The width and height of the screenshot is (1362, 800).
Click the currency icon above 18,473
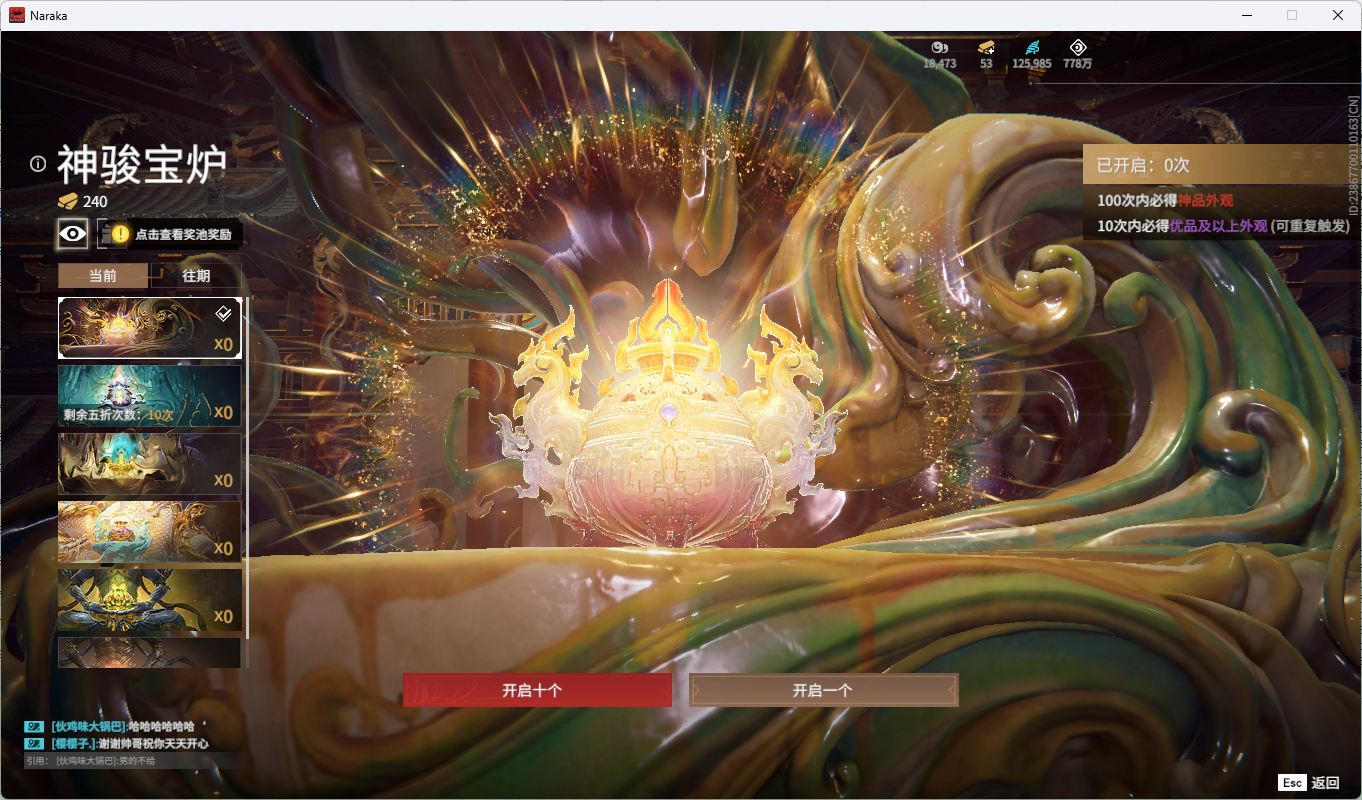click(939, 47)
